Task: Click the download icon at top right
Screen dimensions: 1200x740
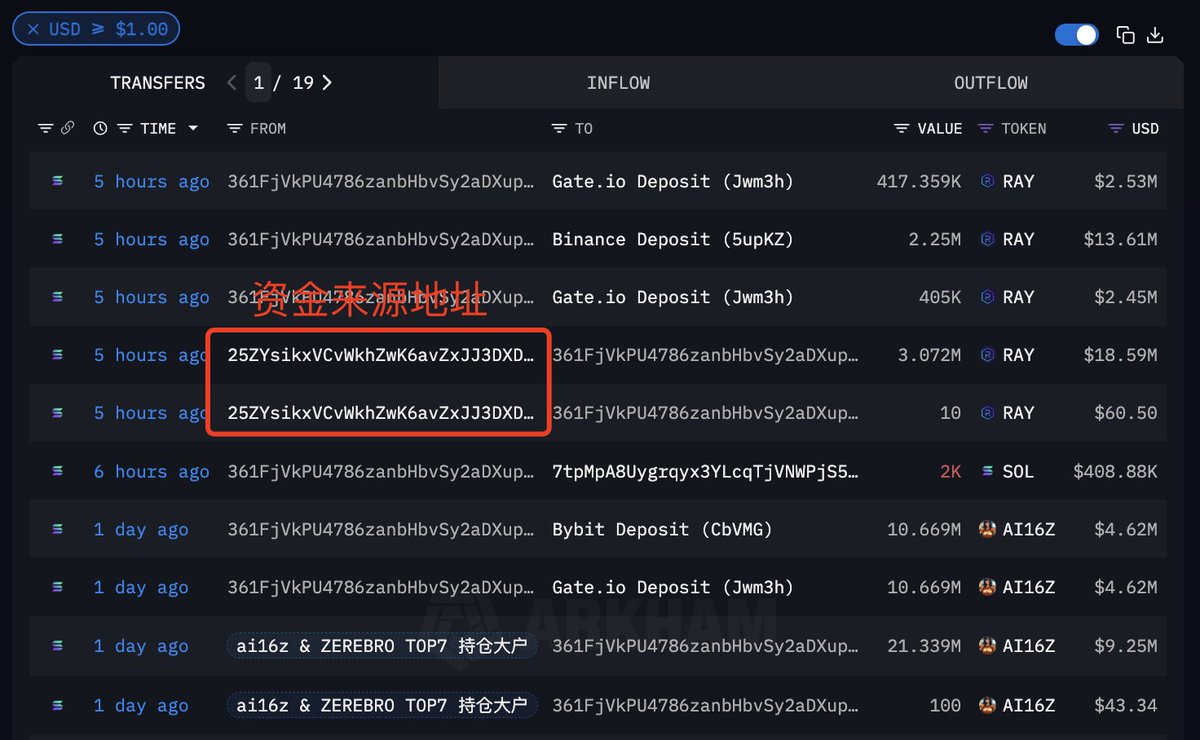Action: 1155,35
